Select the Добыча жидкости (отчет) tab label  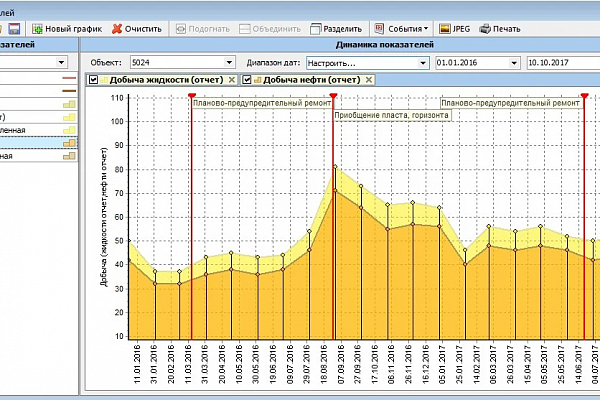166,80
